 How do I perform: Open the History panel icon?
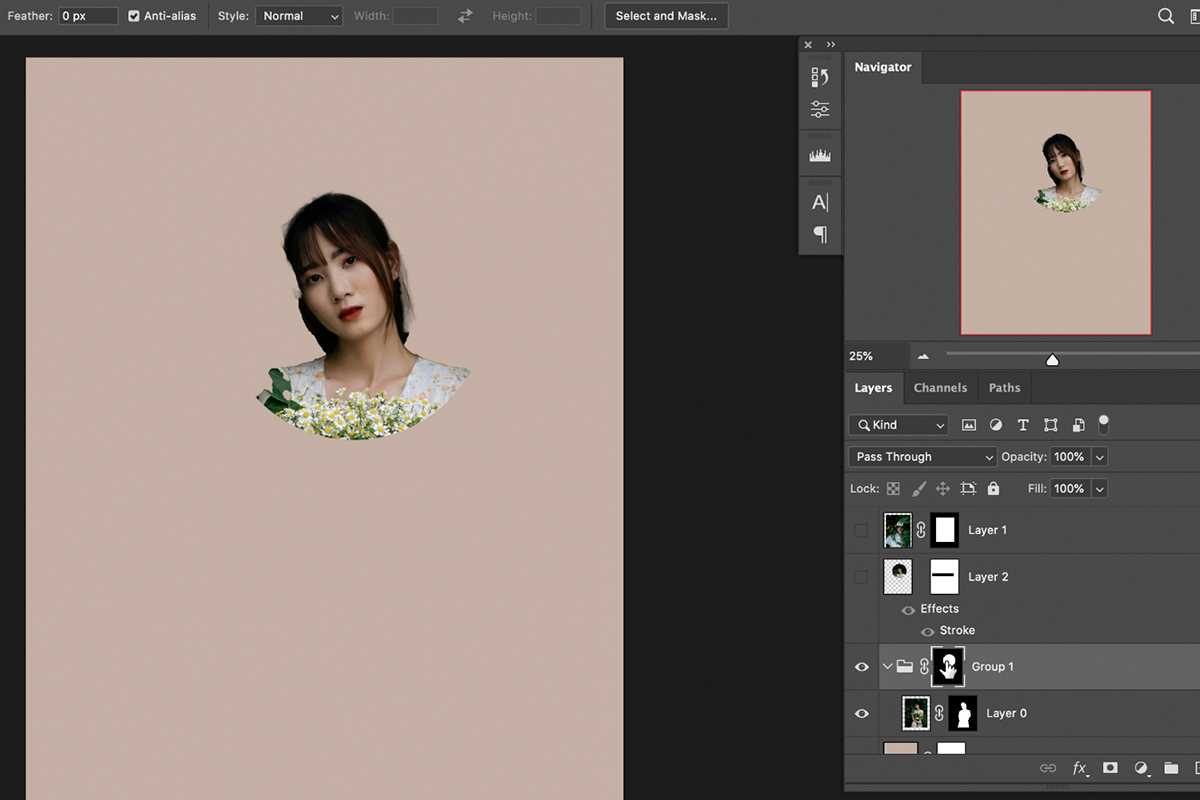[820, 77]
